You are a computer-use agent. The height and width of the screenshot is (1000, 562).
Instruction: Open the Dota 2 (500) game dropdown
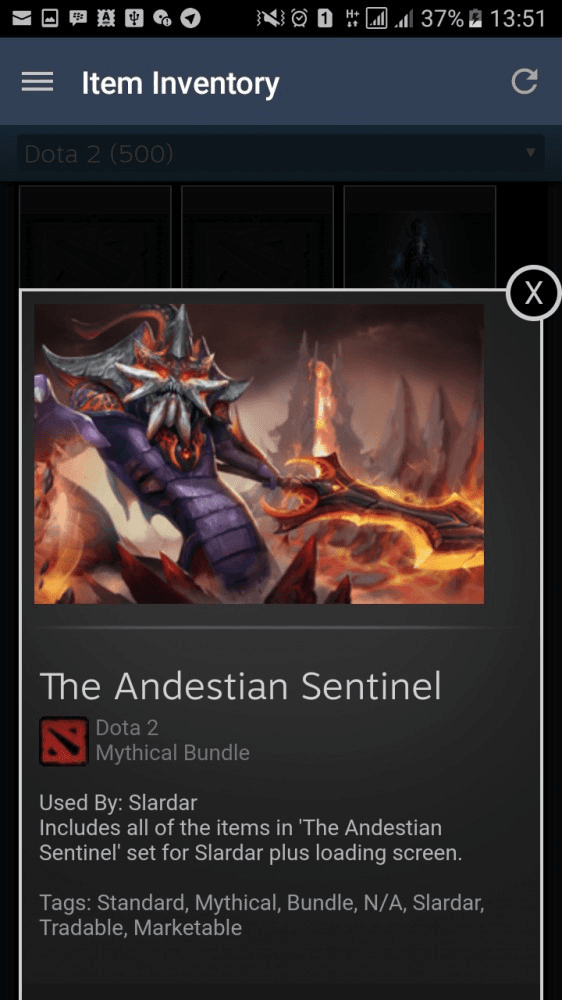281,153
